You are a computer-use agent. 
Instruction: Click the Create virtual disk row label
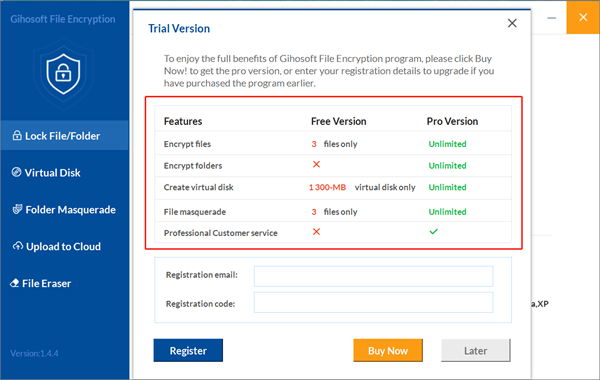pyautogui.click(x=199, y=187)
